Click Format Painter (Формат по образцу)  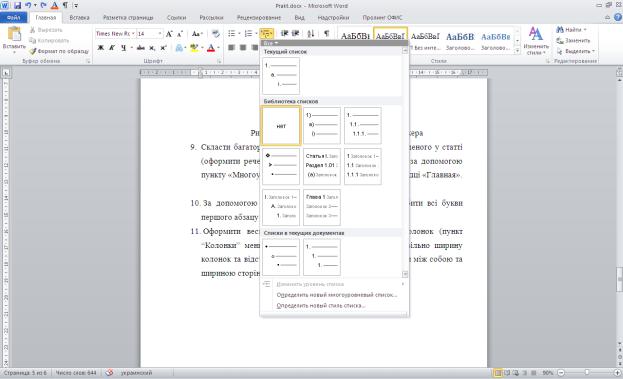tap(59, 51)
